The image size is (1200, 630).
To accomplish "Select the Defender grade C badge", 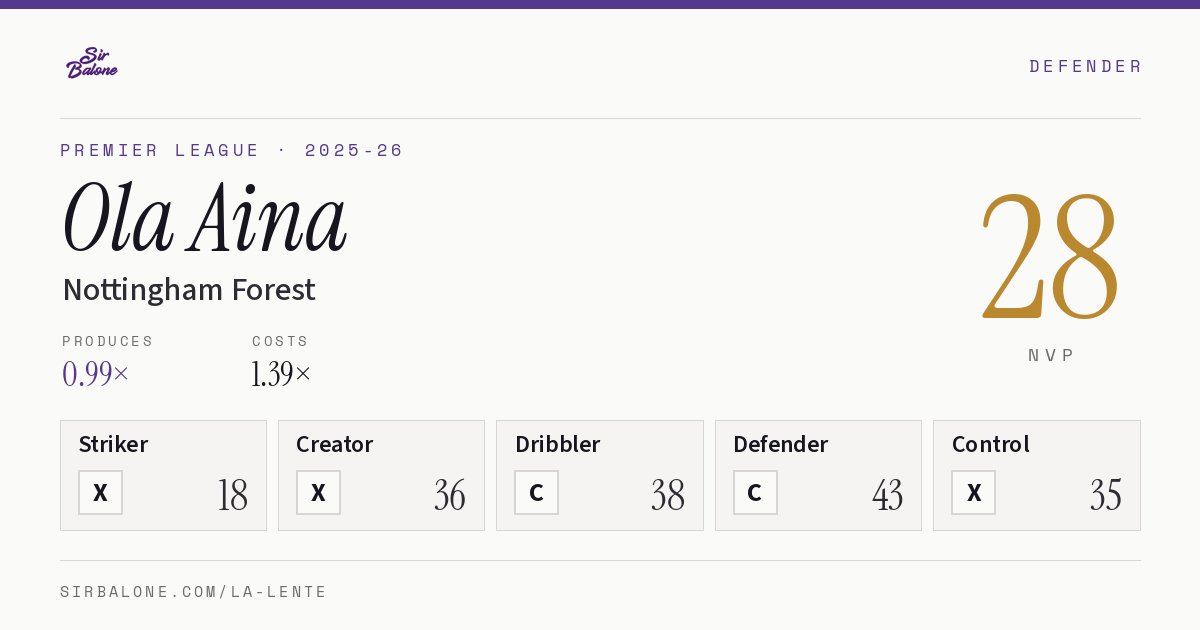I will pos(755,492).
